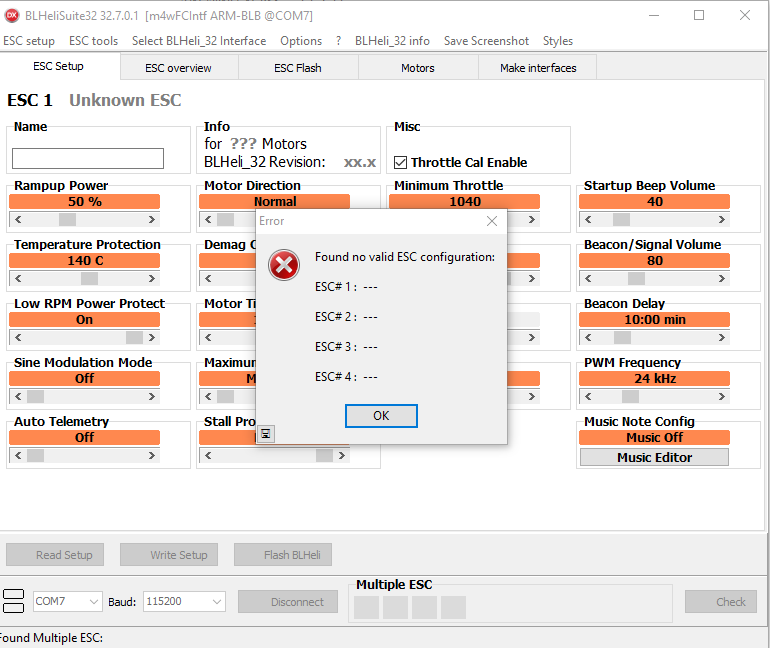Click Motor Direction left arrow

[x=208, y=219]
